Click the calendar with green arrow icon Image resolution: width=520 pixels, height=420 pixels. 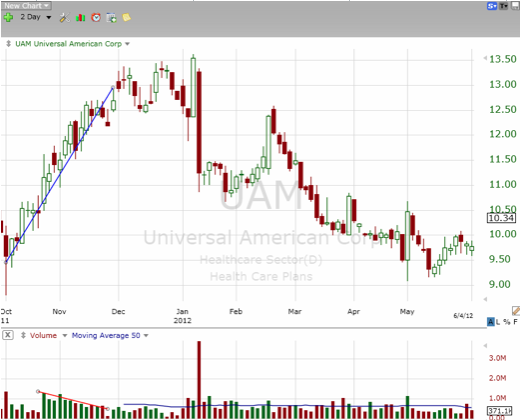point(111,18)
